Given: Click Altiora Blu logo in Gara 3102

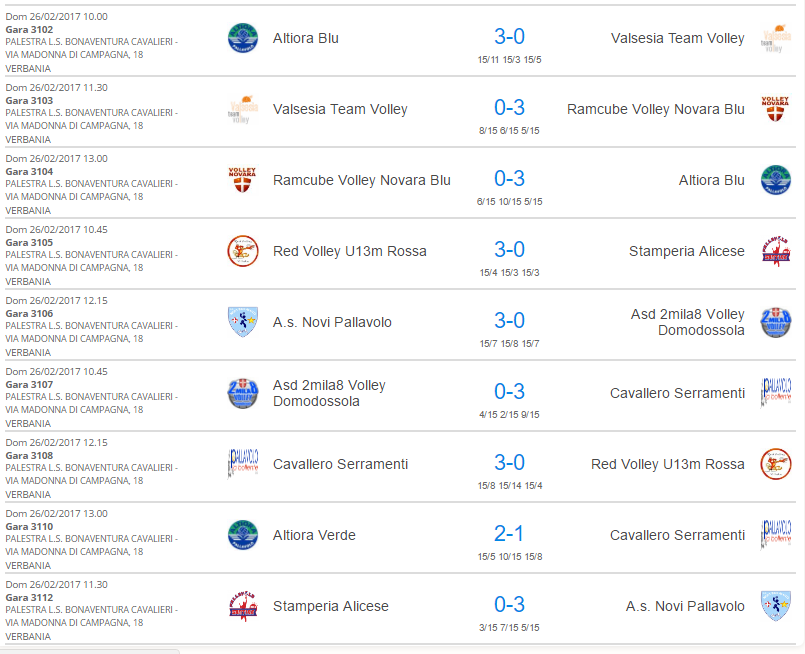Looking at the screenshot, I should tap(243, 38).
